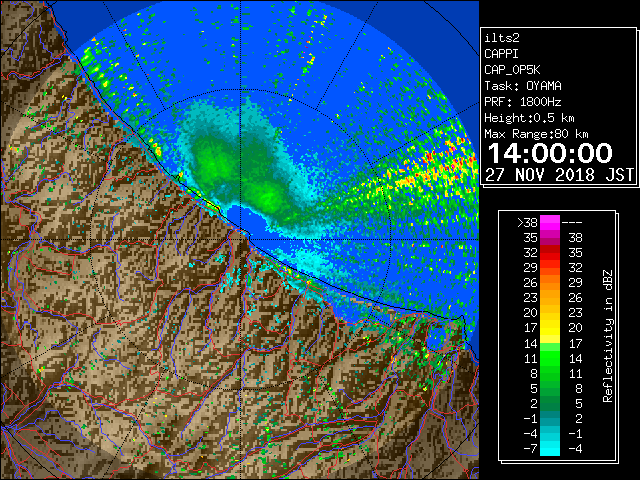
Task: Click the 'Reflectivity in dBZ' legend title
Action: point(608,336)
